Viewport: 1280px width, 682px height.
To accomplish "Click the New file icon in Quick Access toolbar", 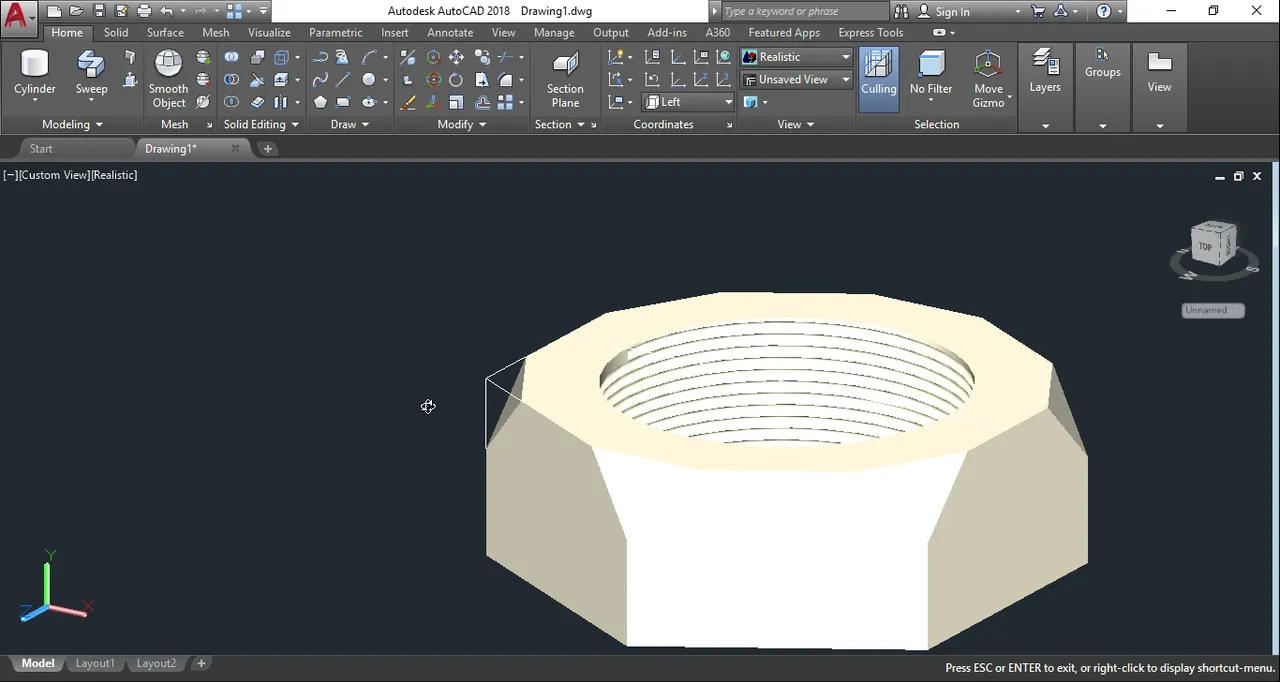I will (54, 11).
